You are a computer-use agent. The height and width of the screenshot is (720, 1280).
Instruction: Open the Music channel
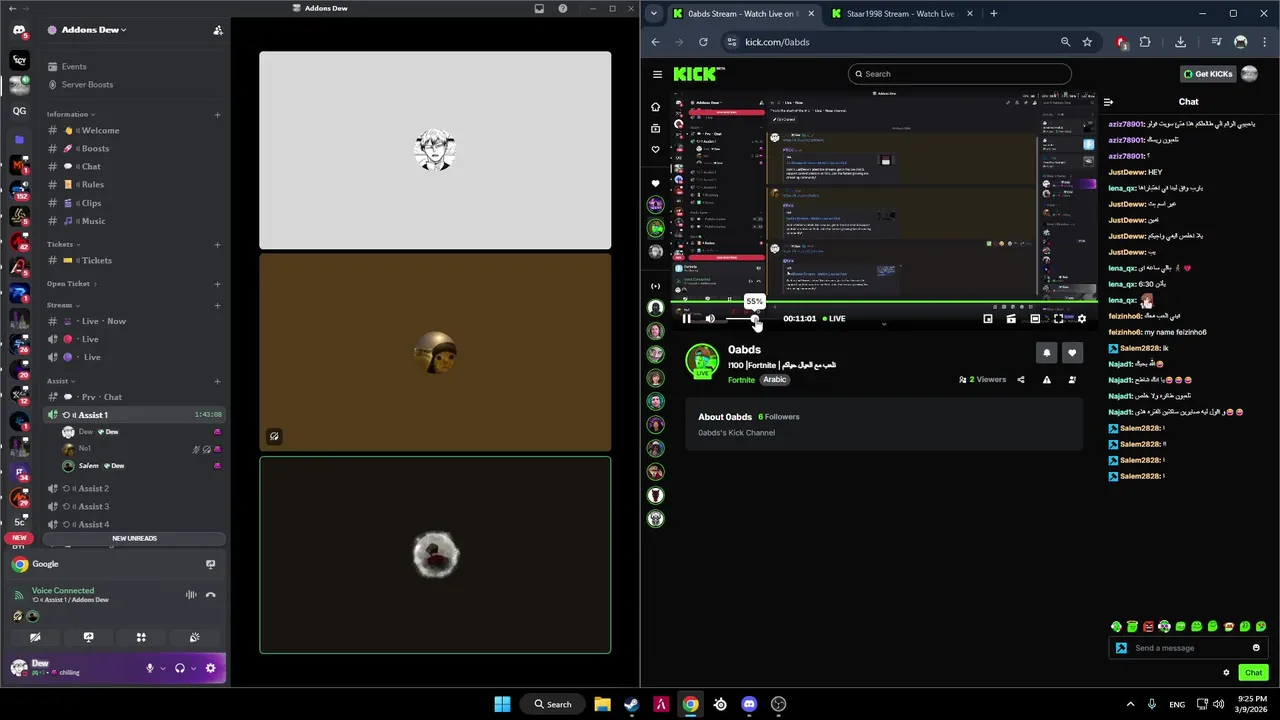pyautogui.click(x=133, y=221)
